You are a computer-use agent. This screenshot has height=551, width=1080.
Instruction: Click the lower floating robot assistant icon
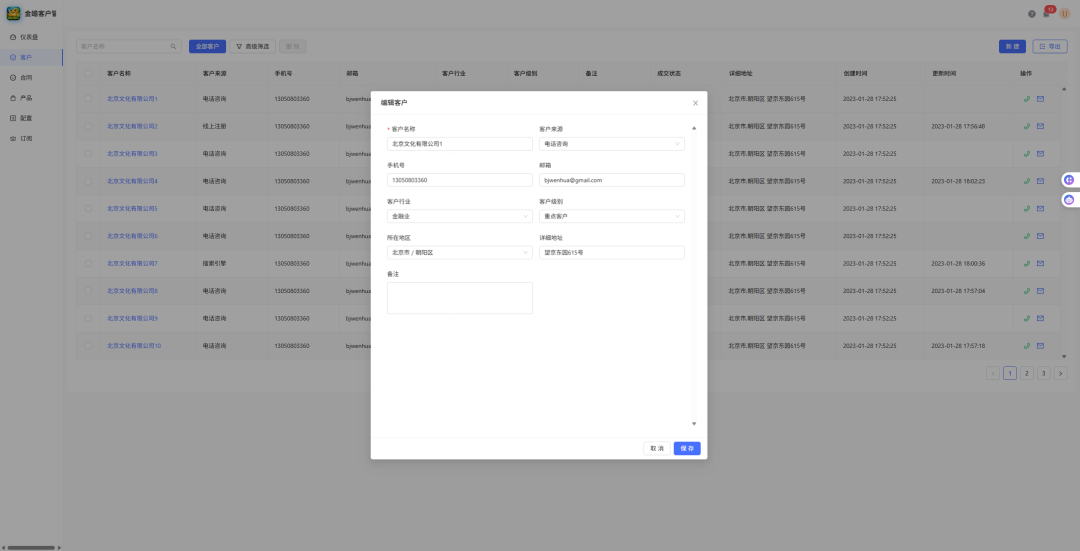(x=1069, y=200)
